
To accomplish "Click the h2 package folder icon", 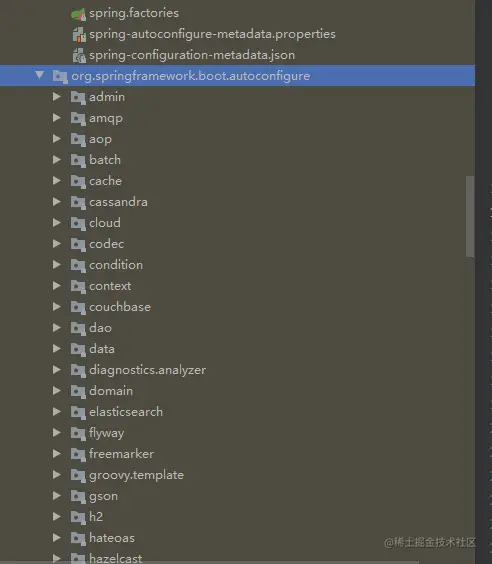I will [78, 517].
